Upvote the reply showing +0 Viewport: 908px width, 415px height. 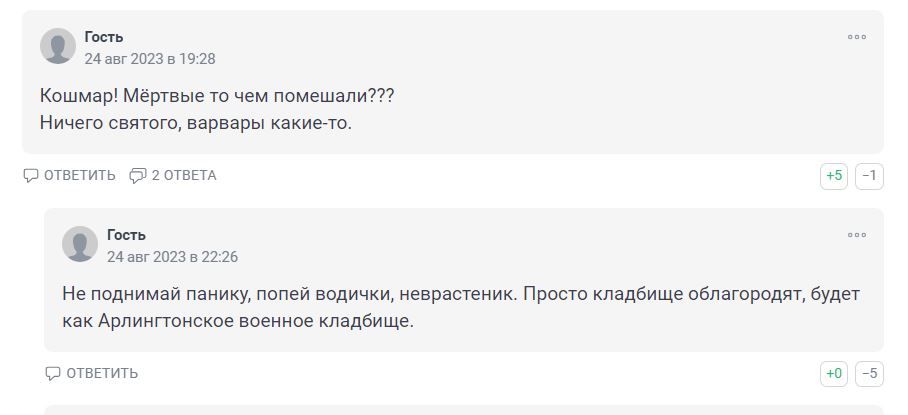pyautogui.click(x=834, y=374)
